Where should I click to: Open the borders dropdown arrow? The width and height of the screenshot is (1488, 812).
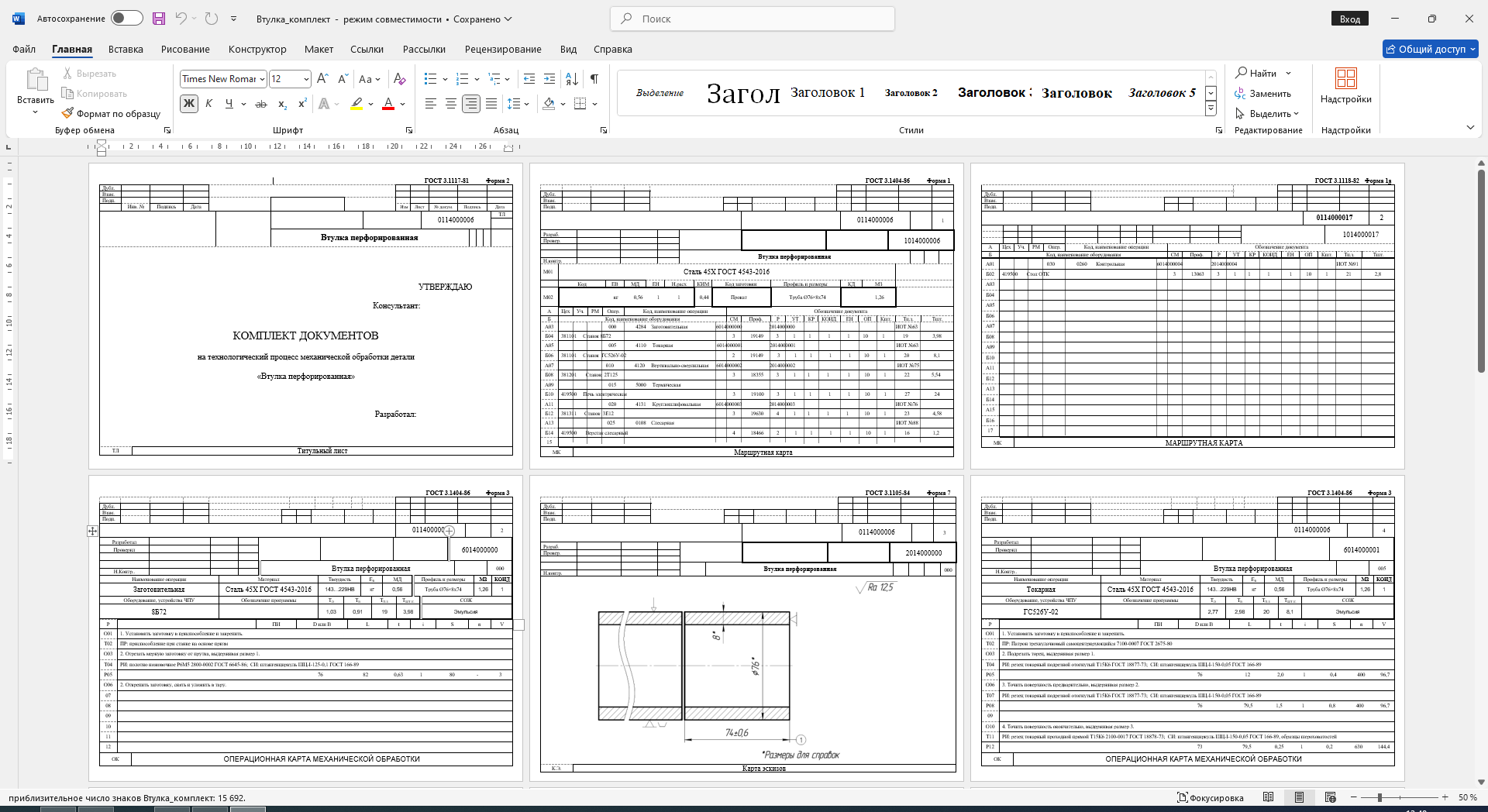pyautogui.click(x=594, y=104)
